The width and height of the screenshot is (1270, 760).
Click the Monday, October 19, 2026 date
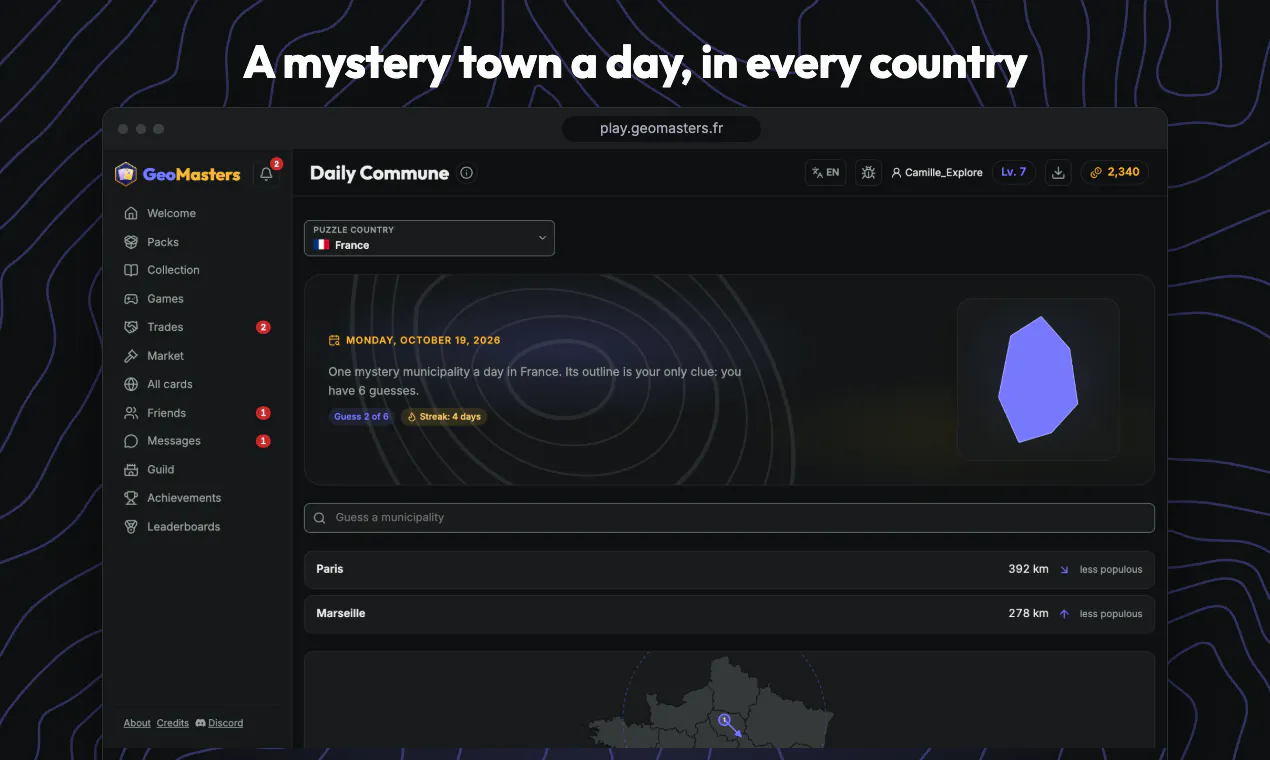(x=415, y=340)
